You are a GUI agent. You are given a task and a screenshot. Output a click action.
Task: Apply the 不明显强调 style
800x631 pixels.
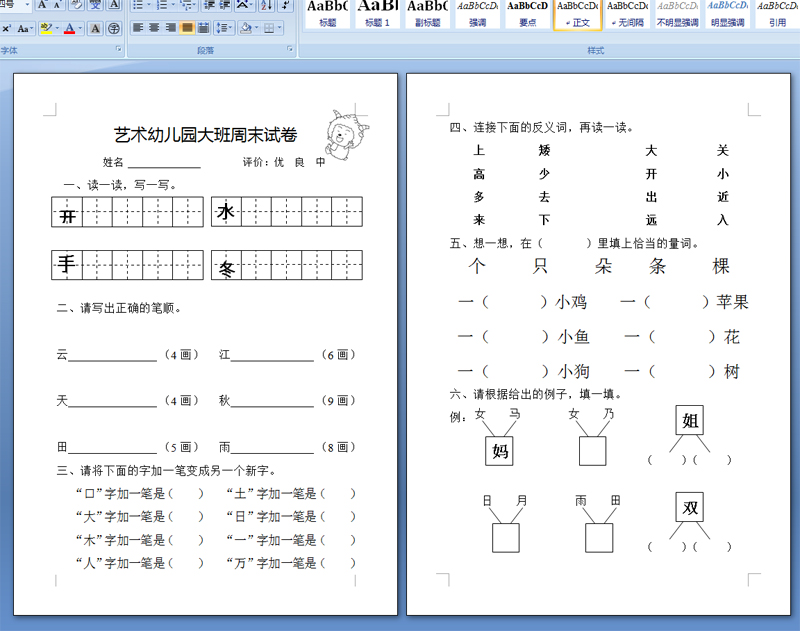point(678,14)
